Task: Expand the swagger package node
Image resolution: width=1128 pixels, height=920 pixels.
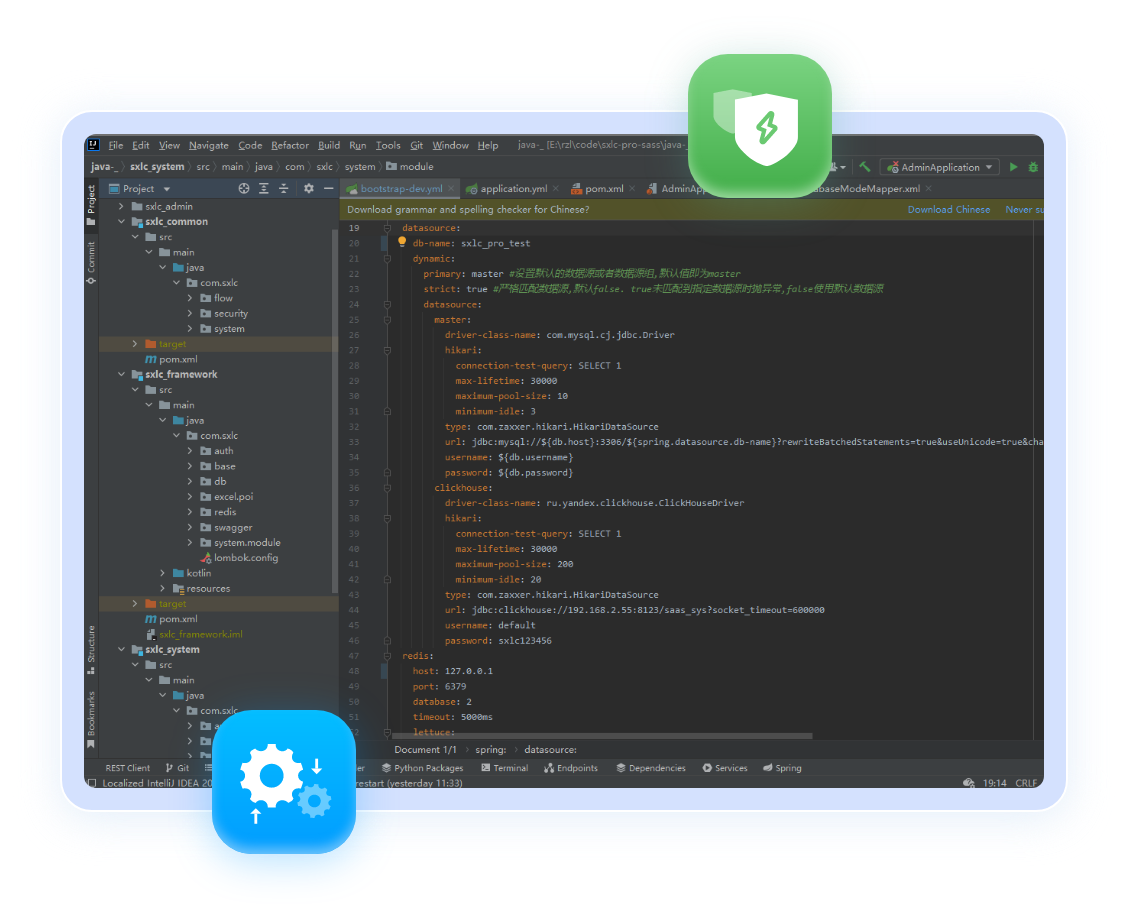Action: 191,527
